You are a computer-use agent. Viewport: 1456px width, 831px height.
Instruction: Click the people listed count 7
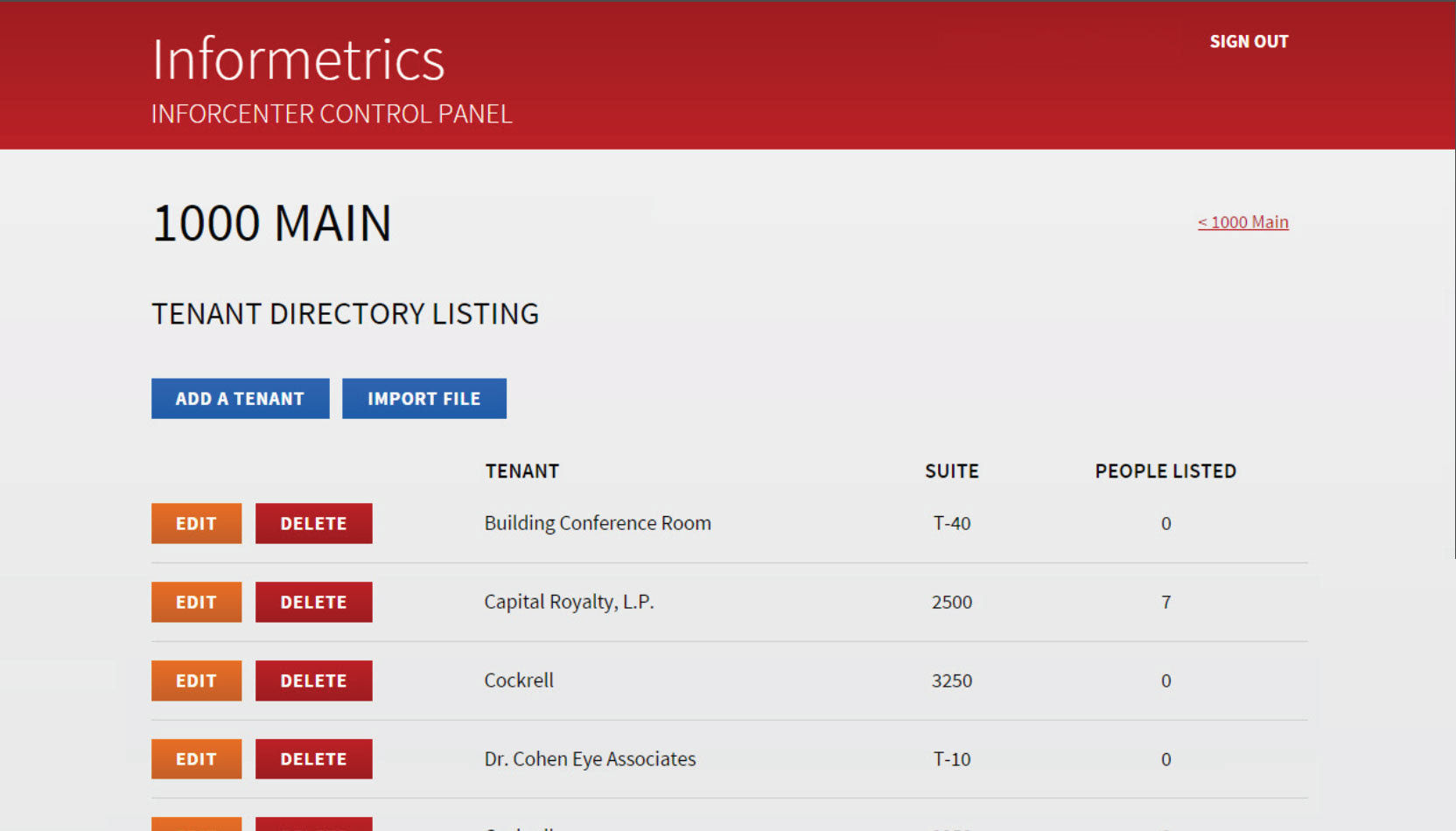(1165, 602)
